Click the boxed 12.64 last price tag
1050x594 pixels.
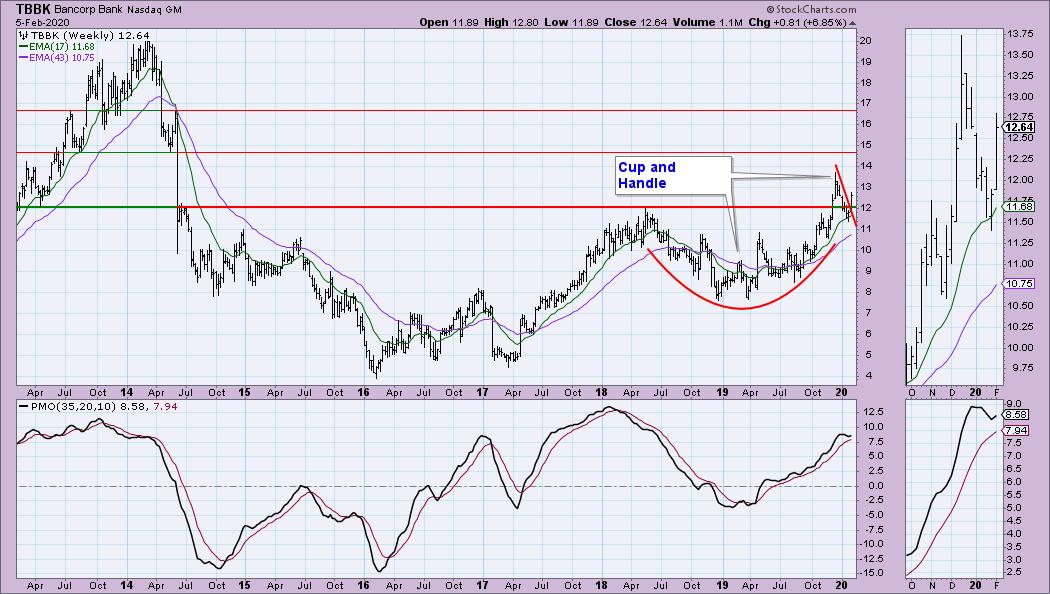coord(1019,127)
